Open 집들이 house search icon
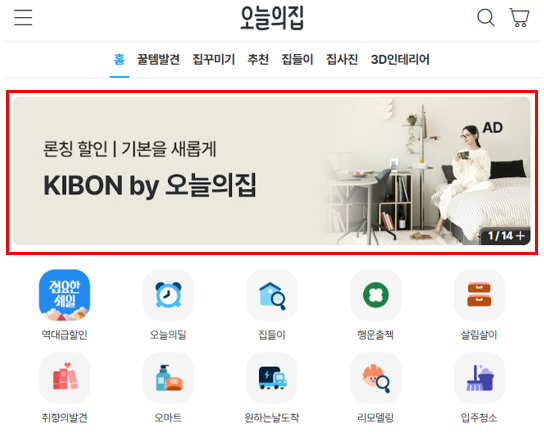The width and height of the screenshot is (544, 444). click(272, 295)
